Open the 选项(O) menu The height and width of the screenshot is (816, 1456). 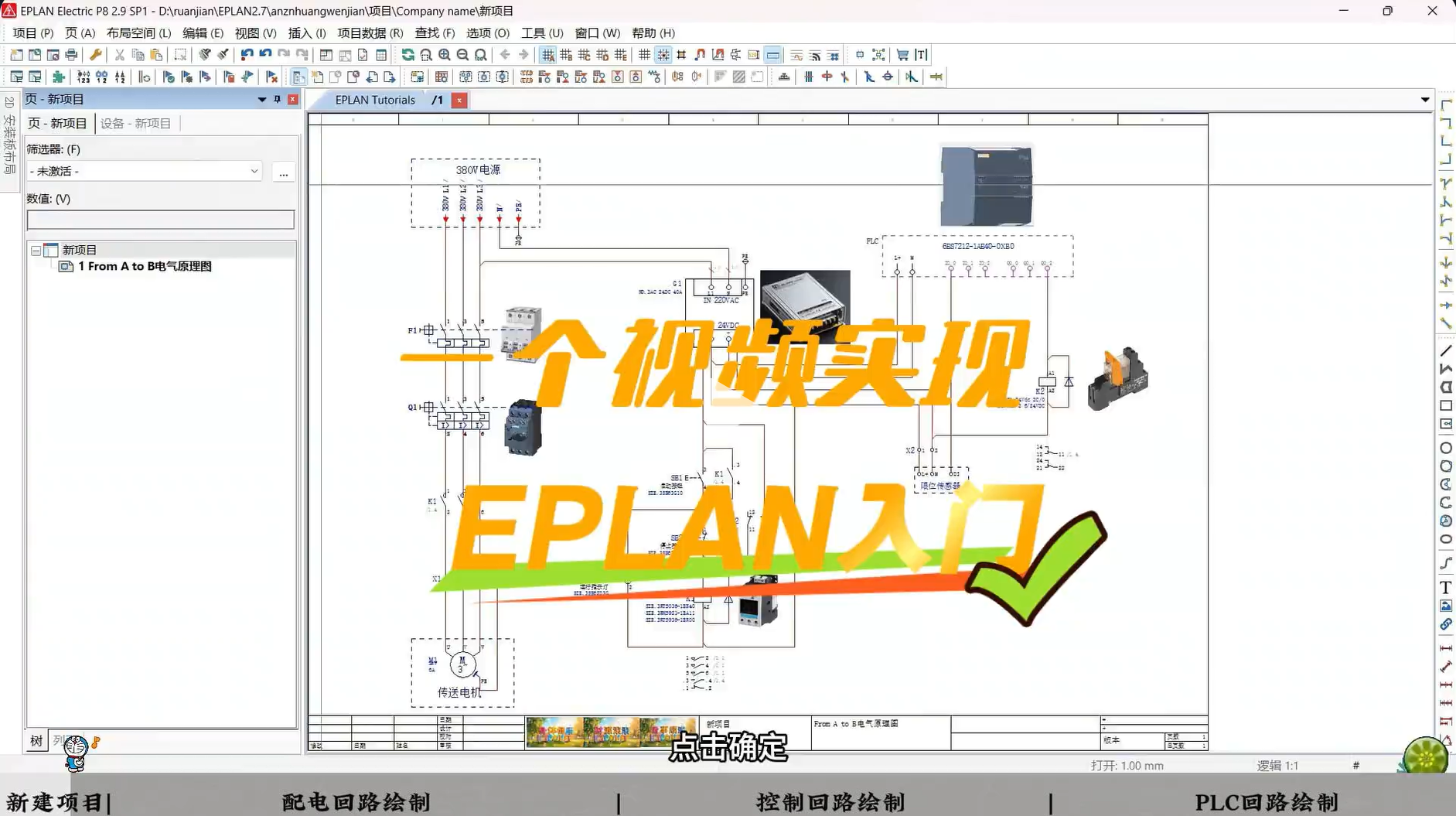[x=488, y=32]
